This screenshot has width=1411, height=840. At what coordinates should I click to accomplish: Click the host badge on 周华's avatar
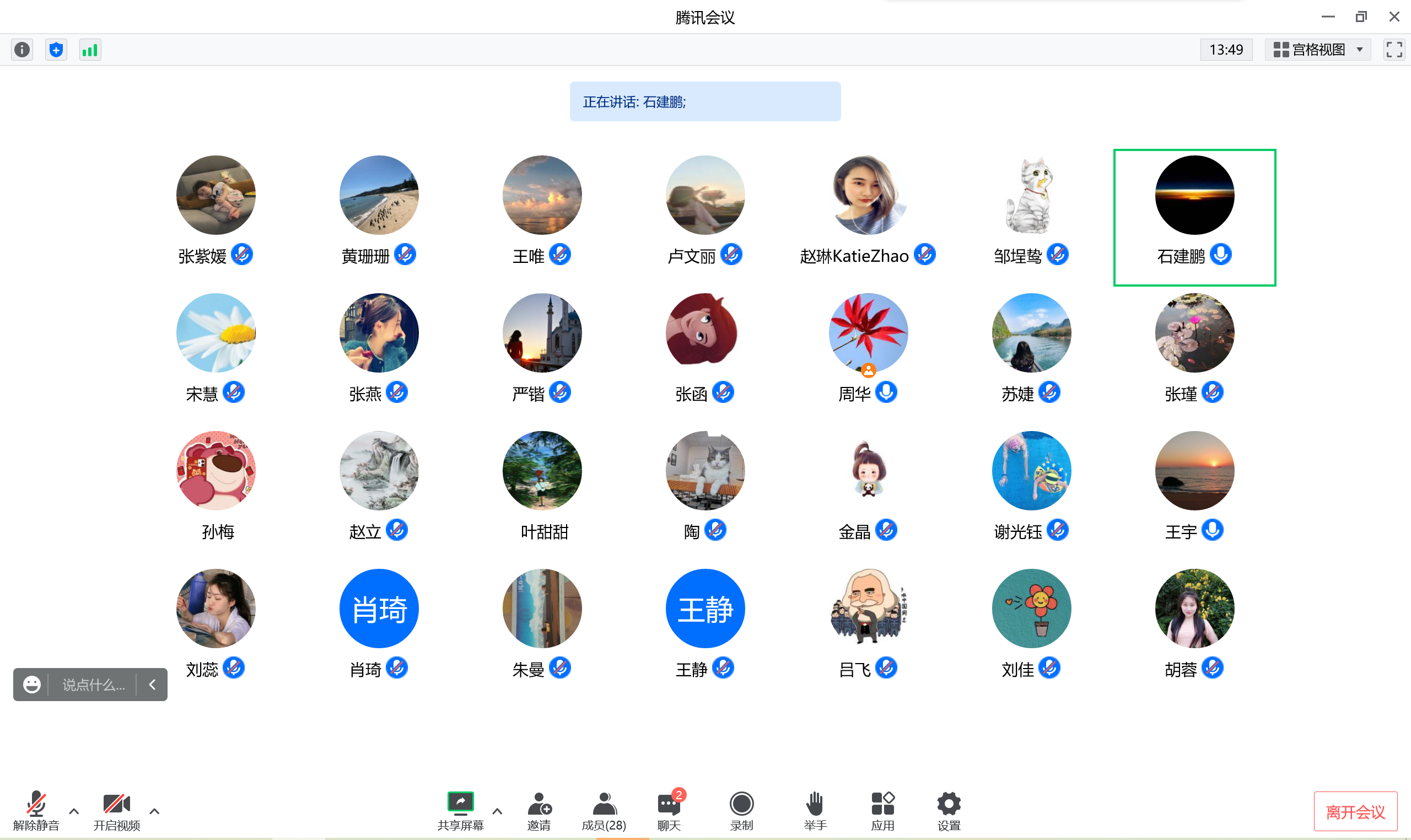tap(868, 371)
